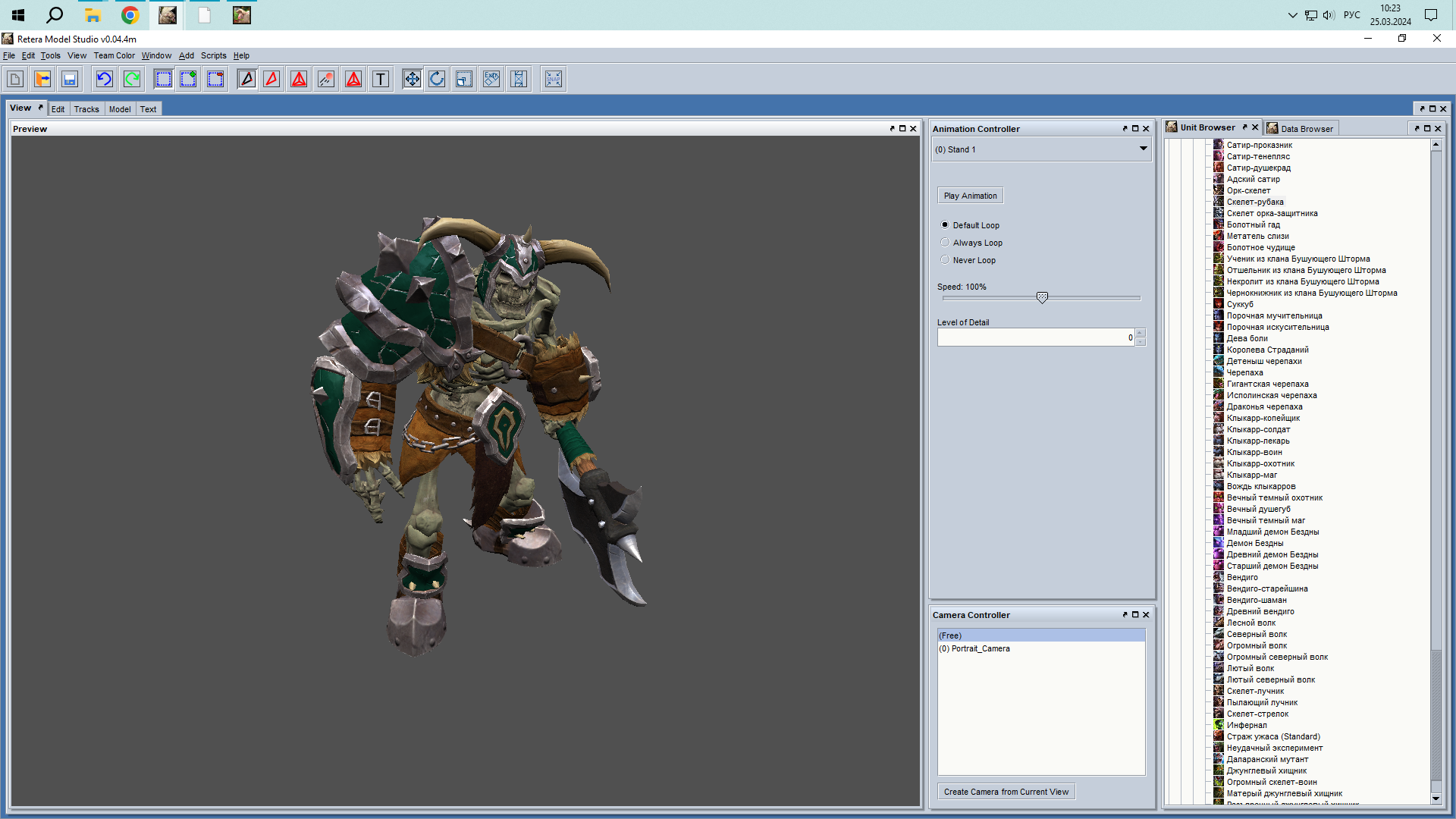Viewport: 1456px width, 819px height.
Task: Select the Move tool with four arrows
Action: pos(412,79)
